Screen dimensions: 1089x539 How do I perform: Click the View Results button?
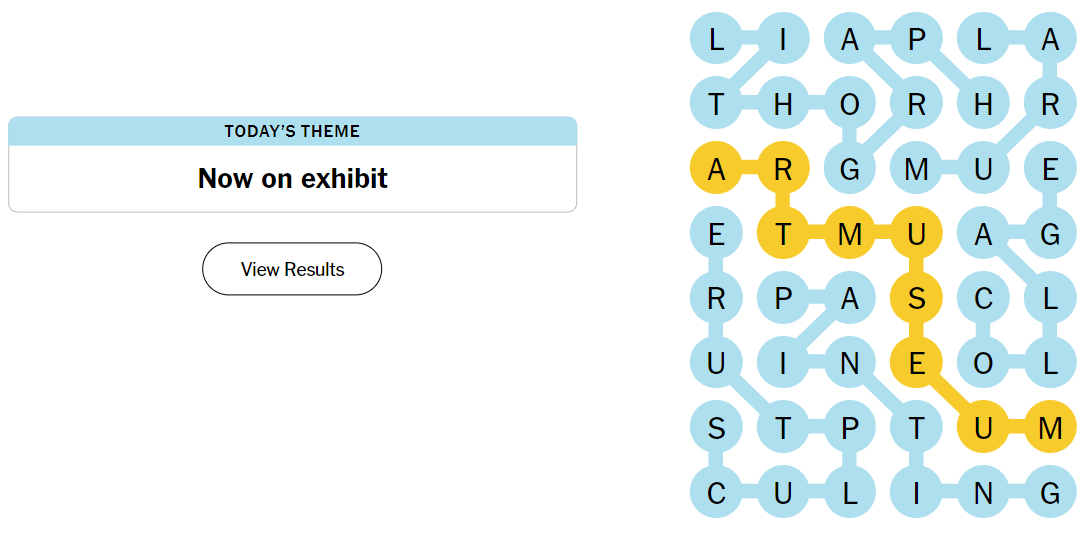tap(292, 269)
